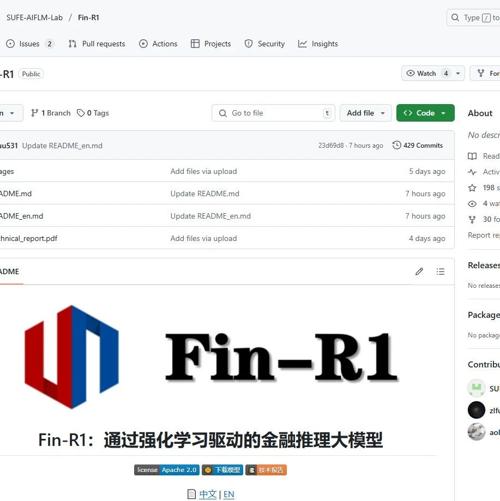This screenshot has width=500, height=501.
Task: Expand the green Code dropdown
Action: pos(425,113)
